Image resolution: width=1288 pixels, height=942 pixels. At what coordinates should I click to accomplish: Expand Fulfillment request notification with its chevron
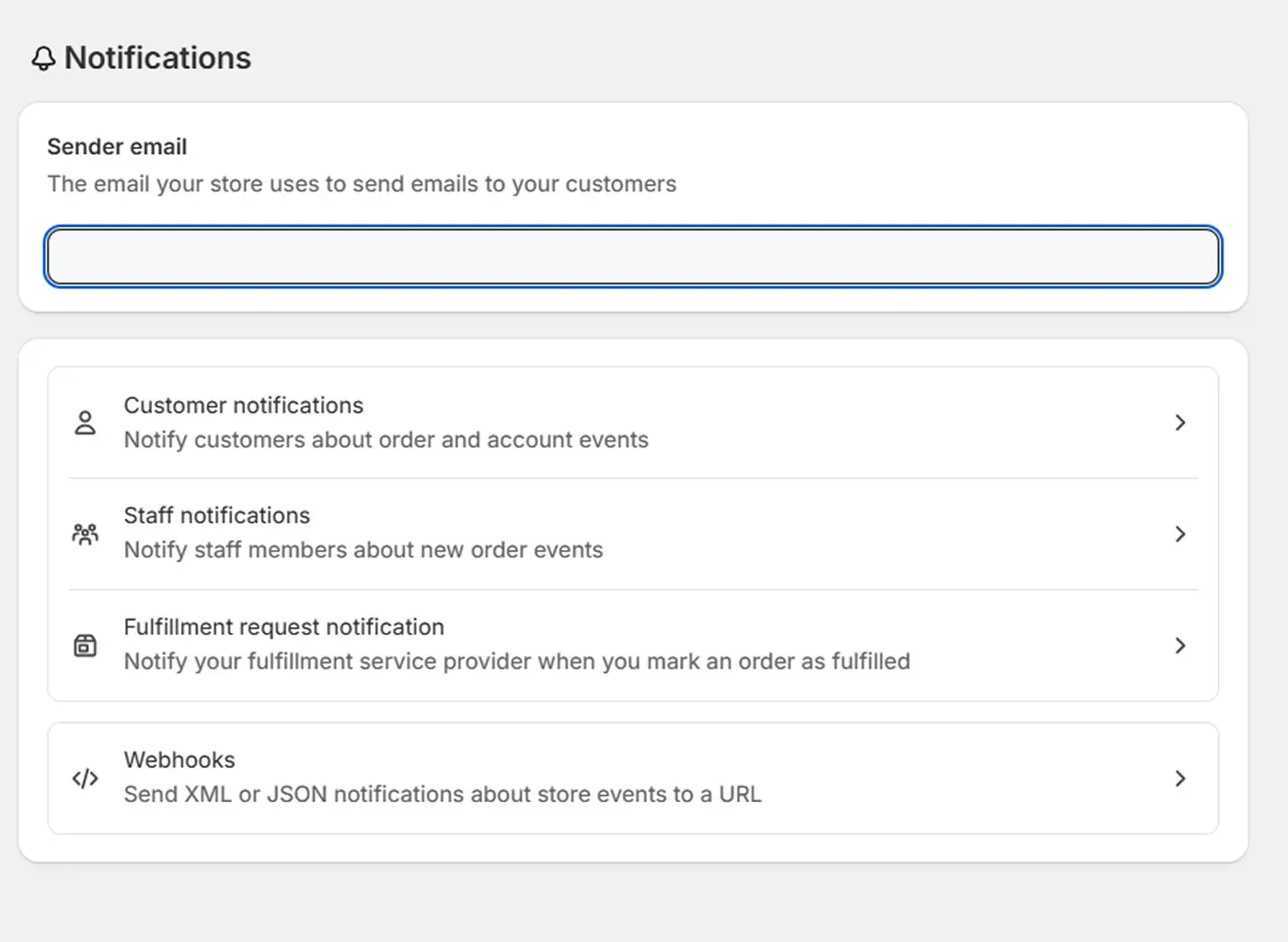[x=1180, y=645]
